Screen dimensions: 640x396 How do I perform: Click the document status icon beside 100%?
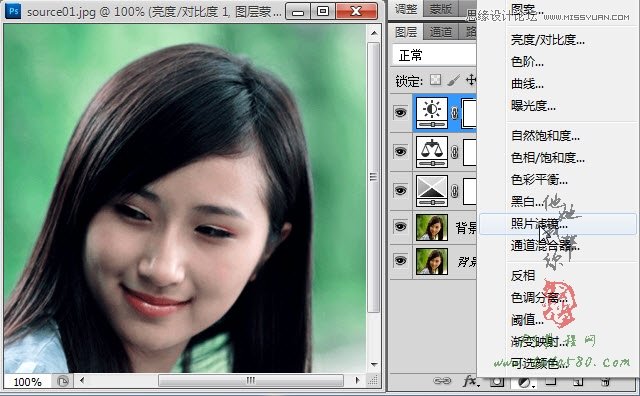click(x=62, y=382)
